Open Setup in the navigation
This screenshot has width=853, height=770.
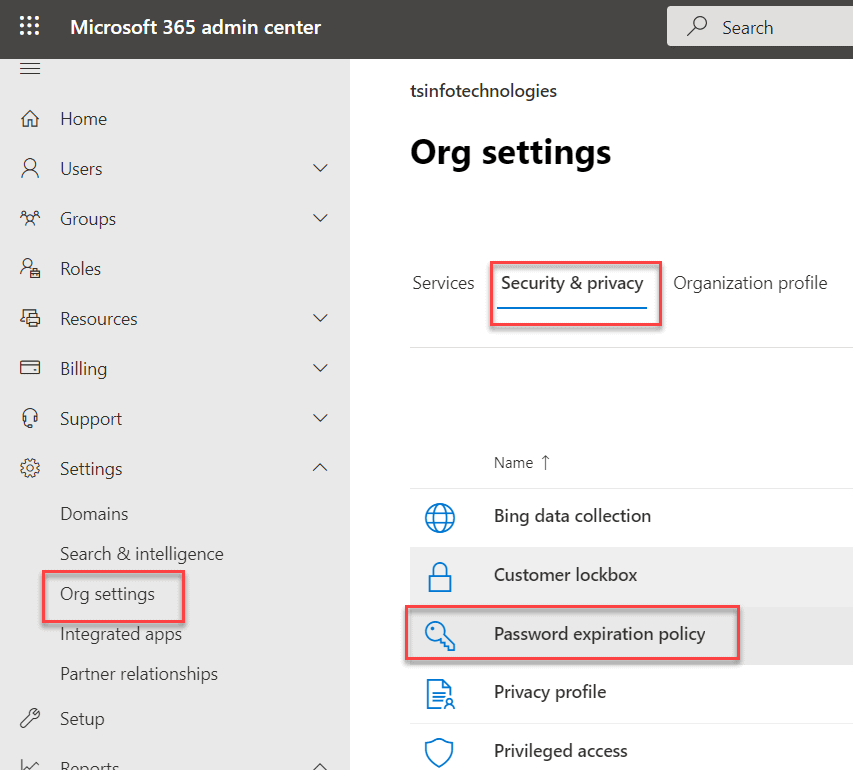(82, 718)
